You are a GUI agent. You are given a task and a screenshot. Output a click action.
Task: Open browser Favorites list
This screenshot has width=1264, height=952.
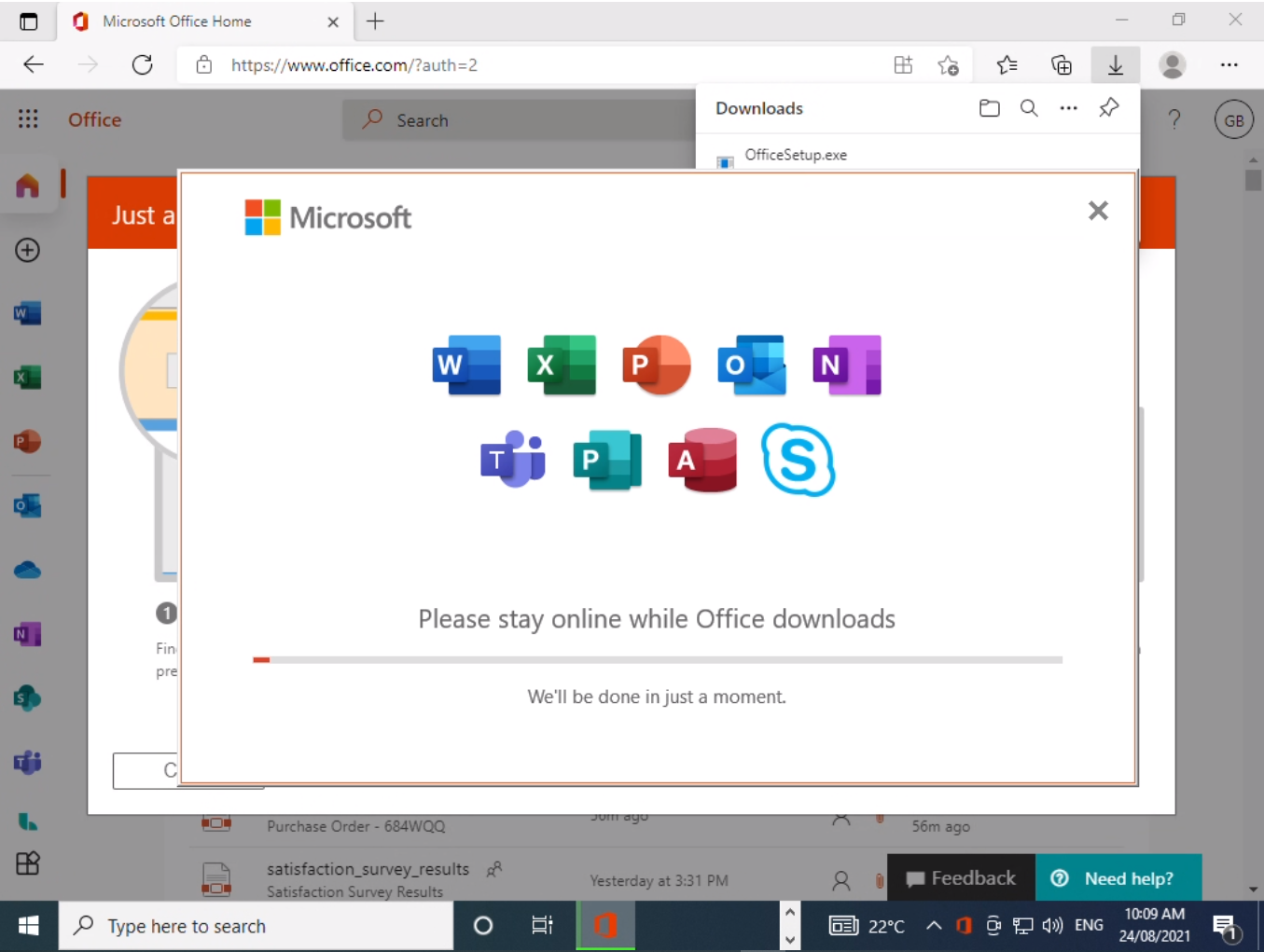1007,64
